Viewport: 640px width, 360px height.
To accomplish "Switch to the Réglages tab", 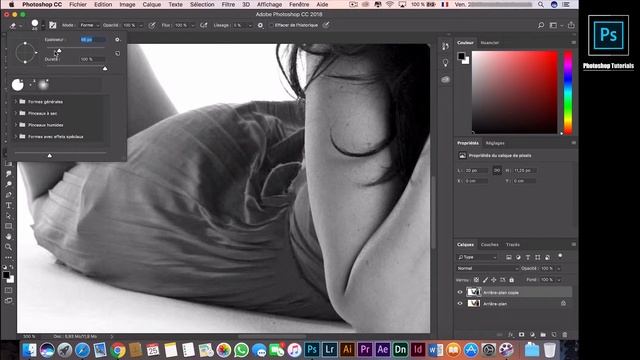I will point(495,143).
